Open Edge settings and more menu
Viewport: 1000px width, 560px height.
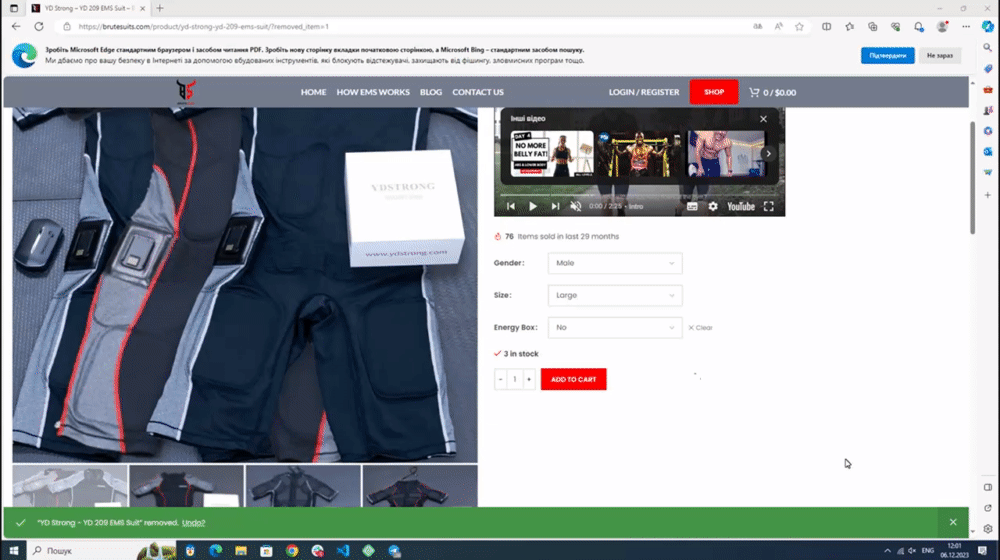click(x=966, y=27)
